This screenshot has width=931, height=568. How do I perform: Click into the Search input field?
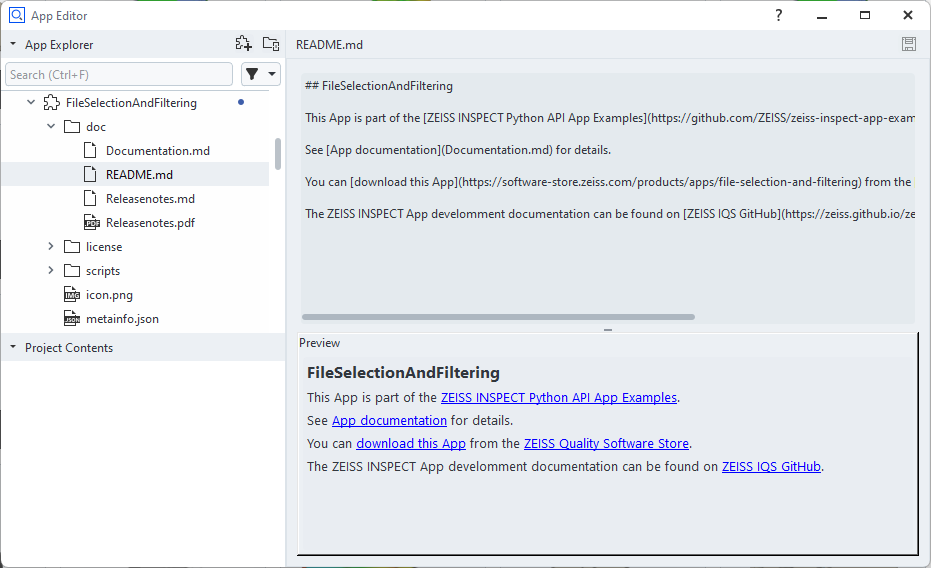point(118,74)
